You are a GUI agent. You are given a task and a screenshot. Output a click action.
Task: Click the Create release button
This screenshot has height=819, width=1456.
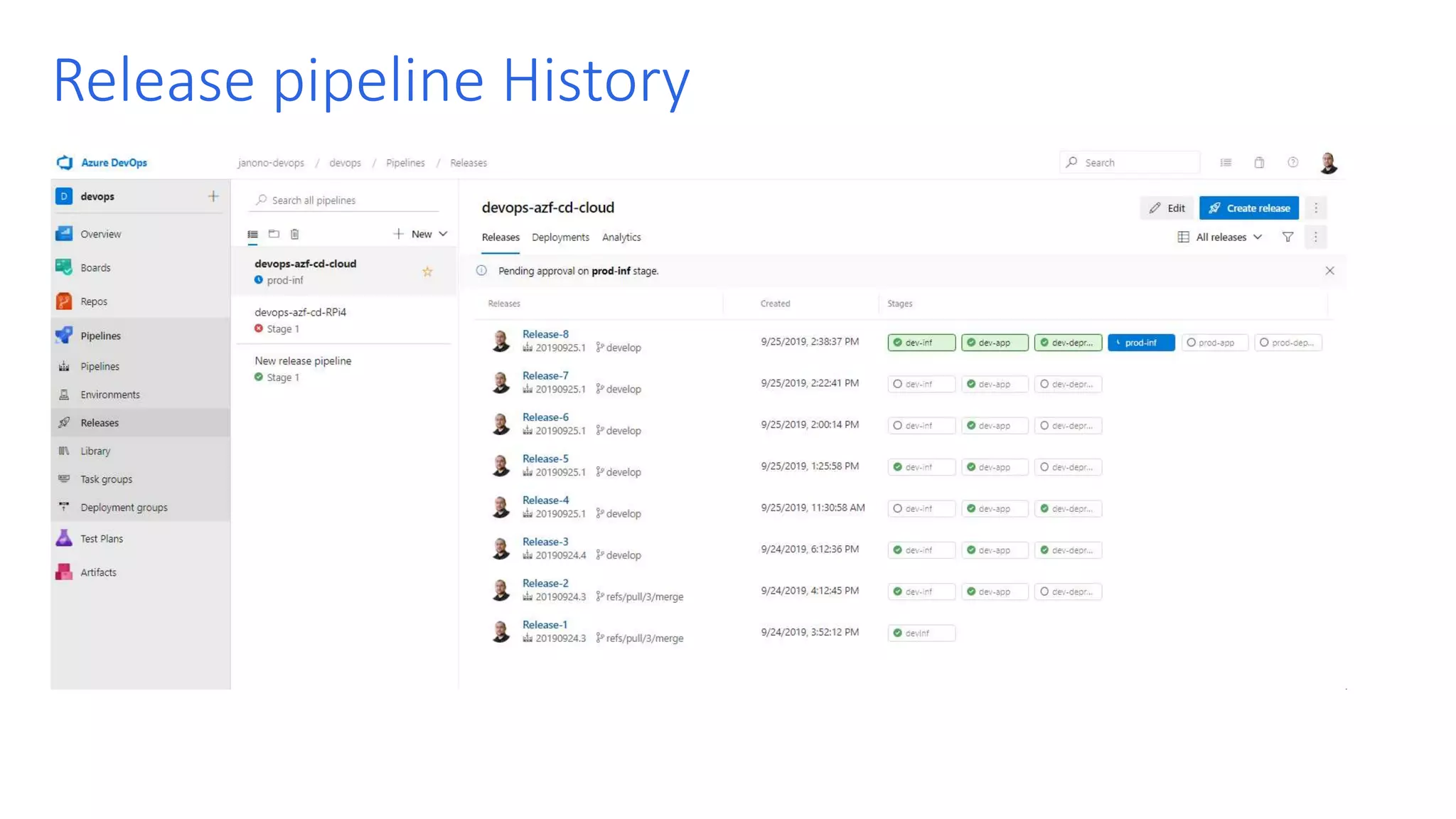click(1249, 208)
